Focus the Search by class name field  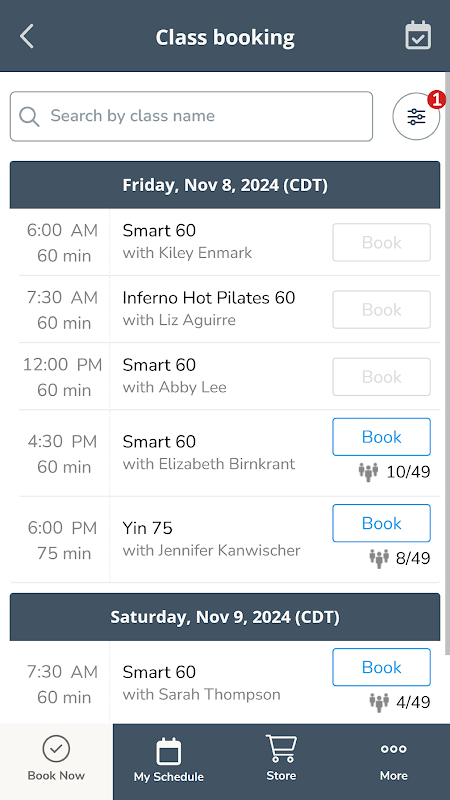pyautogui.click(x=191, y=116)
